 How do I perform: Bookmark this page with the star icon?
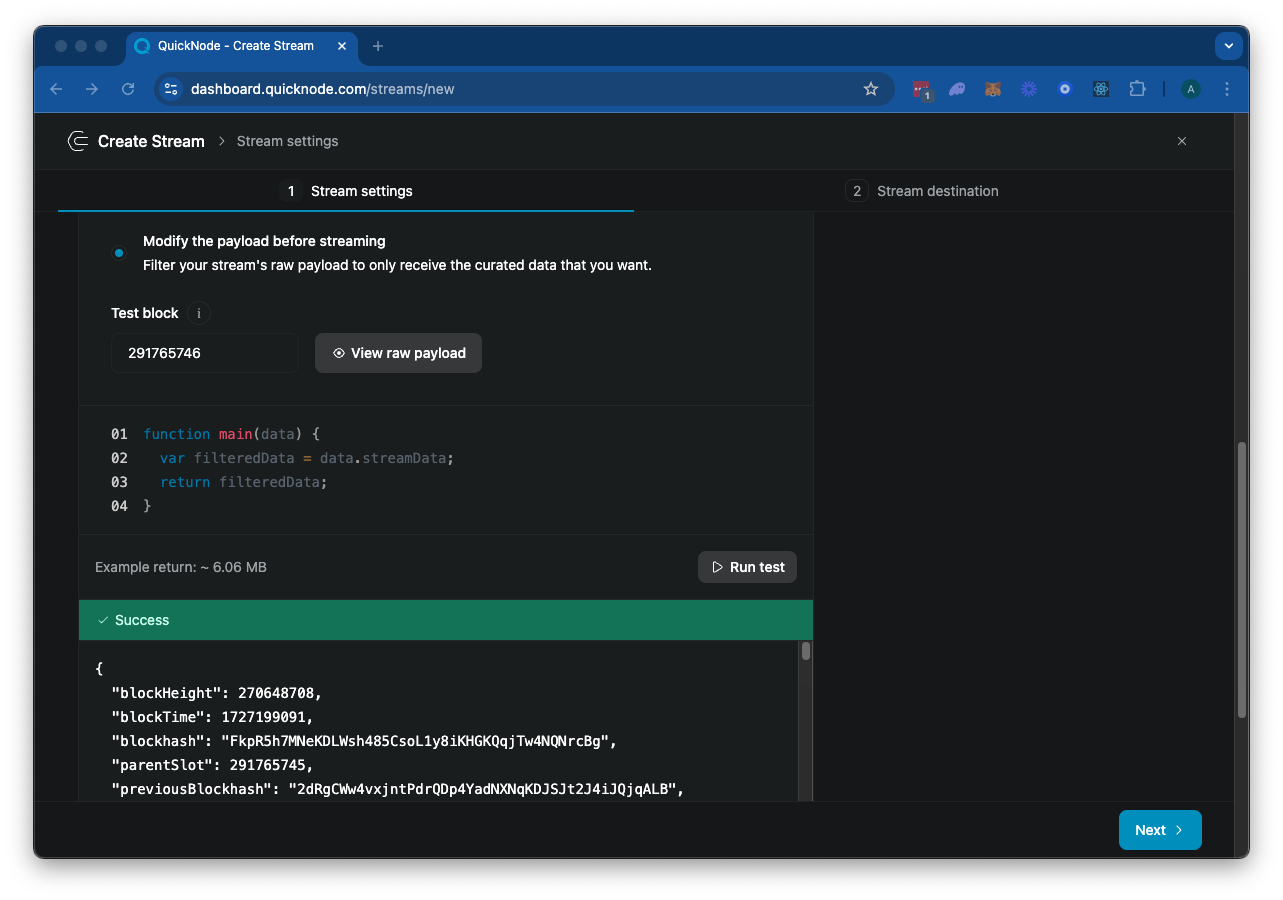(x=870, y=89)
